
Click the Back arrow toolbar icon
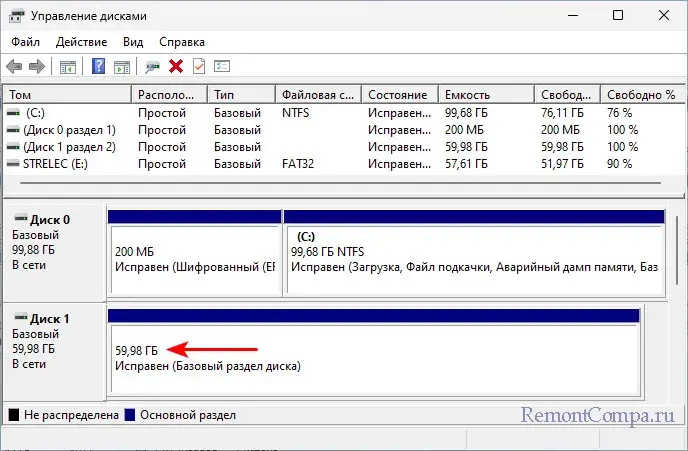(x=14, y=67)
